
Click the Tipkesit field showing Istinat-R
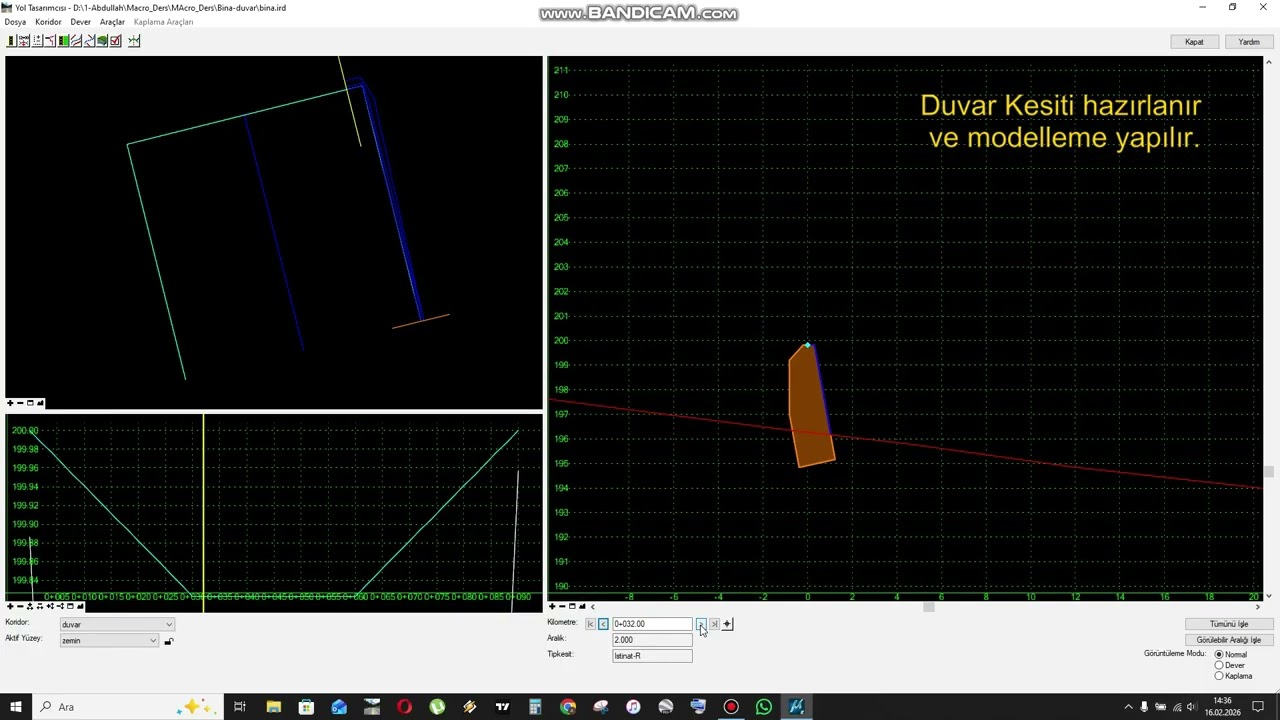click(x=652, y=656)
